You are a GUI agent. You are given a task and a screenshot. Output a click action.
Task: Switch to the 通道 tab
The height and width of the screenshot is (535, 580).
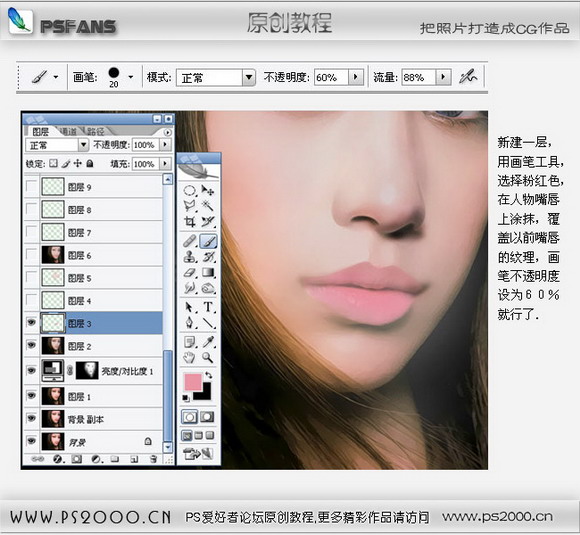pos(69,131)
